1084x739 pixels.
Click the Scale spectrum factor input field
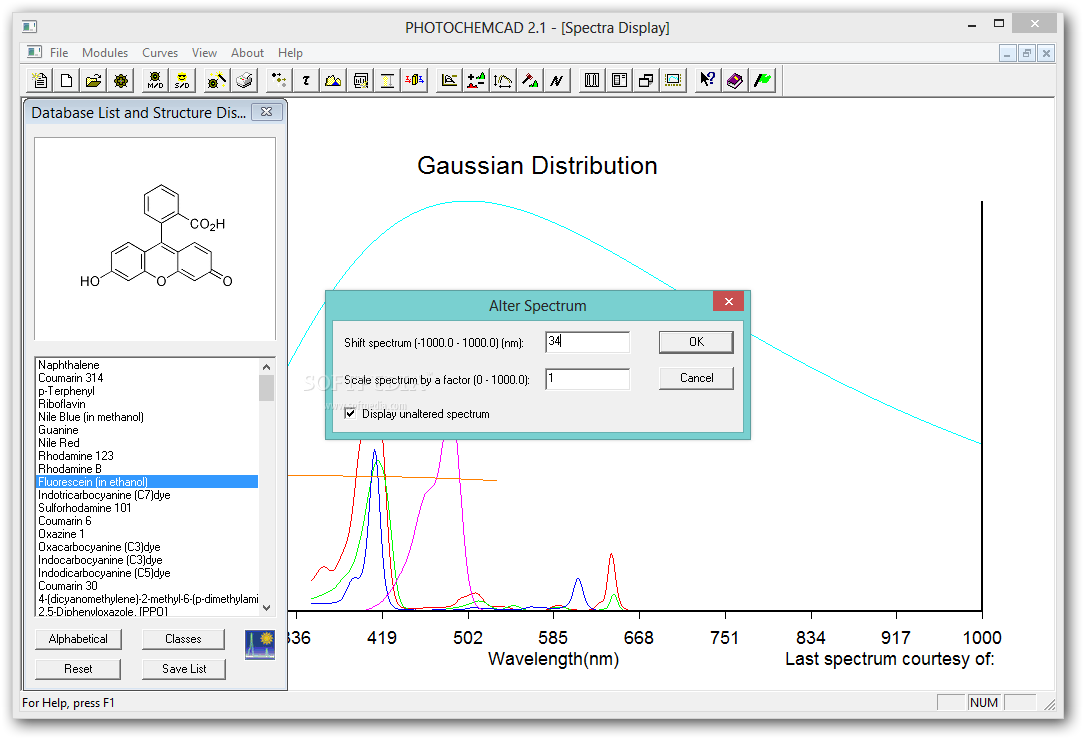pos(588,379)
